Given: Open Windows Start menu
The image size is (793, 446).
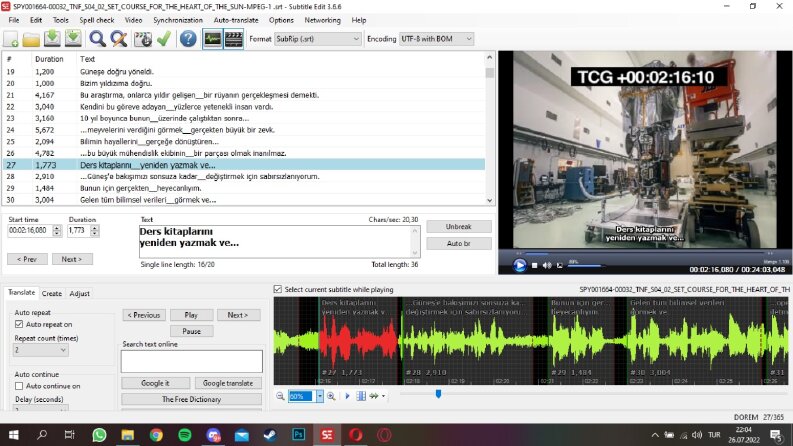Looking at the screenshot, I should tap(14, 435).
